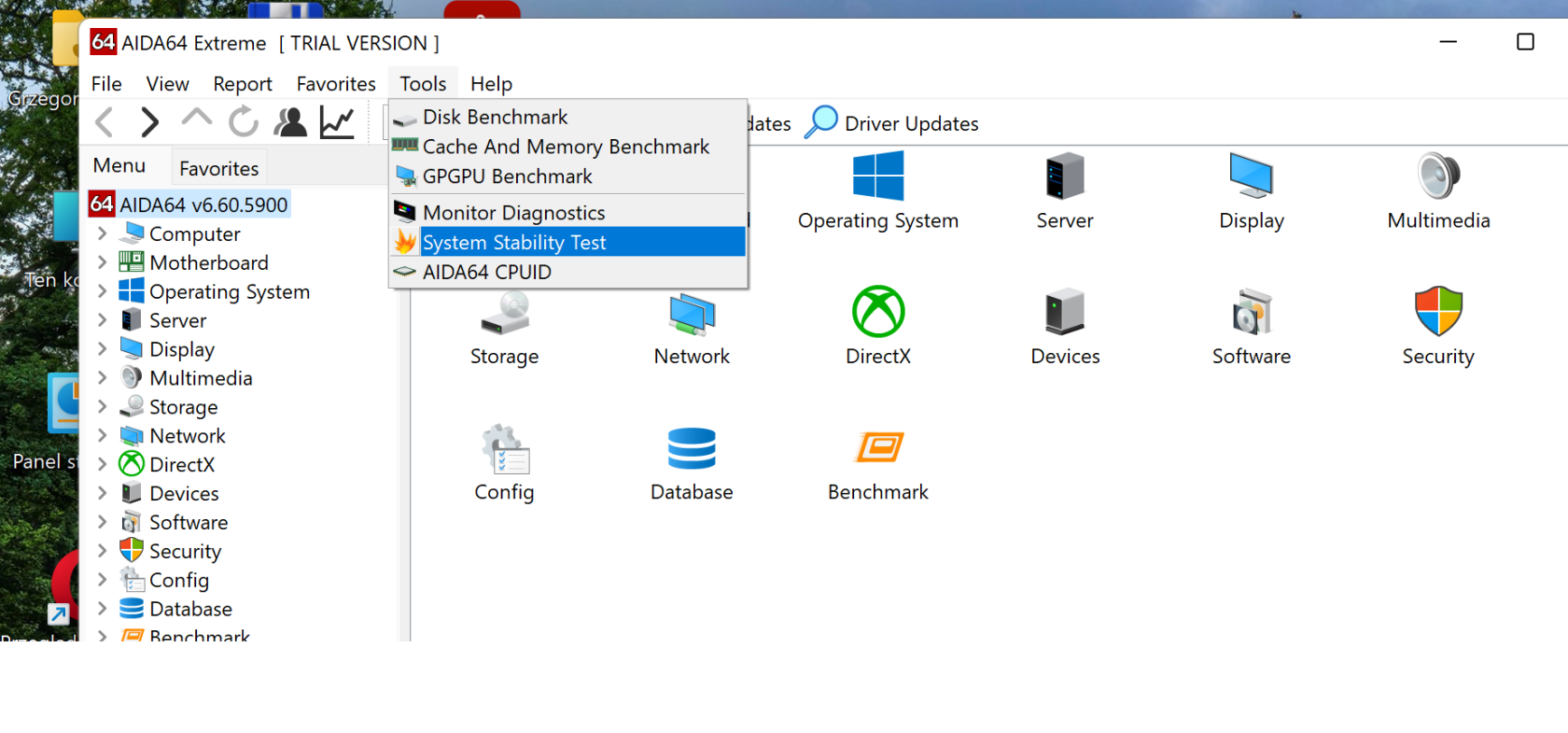The width and height of the screenshot is (1568, 733).
Task: Select AIDA64 CPUID from Tools menu
Action: [x=486, y=273]
